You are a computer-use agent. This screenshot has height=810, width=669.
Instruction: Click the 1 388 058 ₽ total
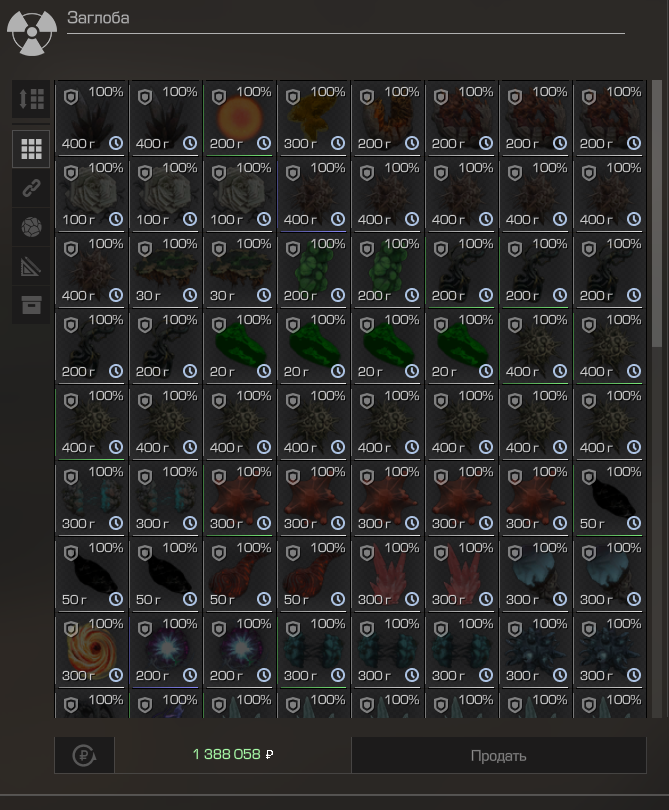point(232,755)
